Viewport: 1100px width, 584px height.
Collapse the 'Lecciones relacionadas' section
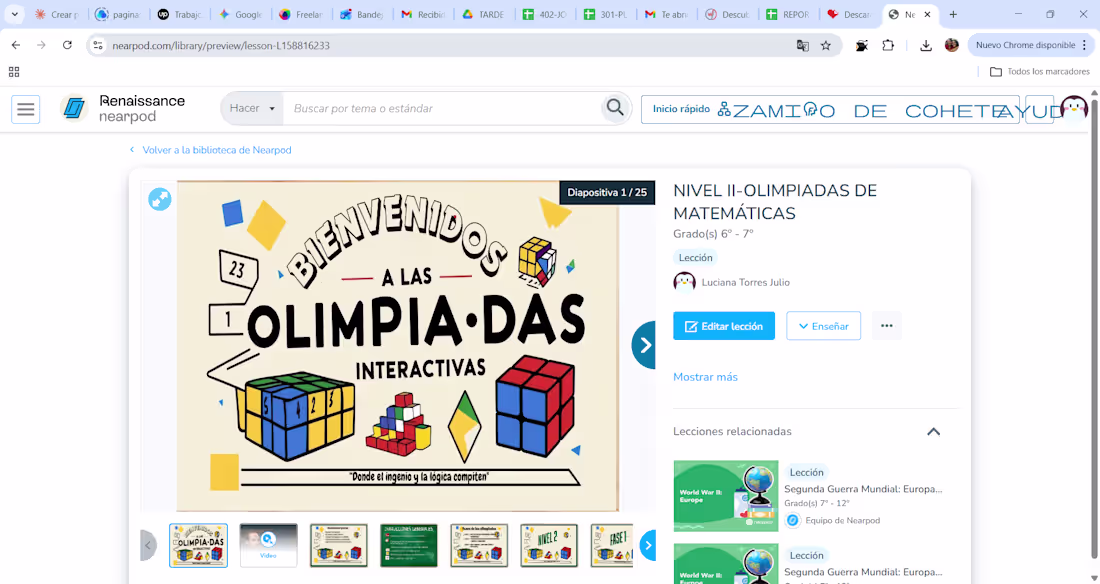point(934,432)
